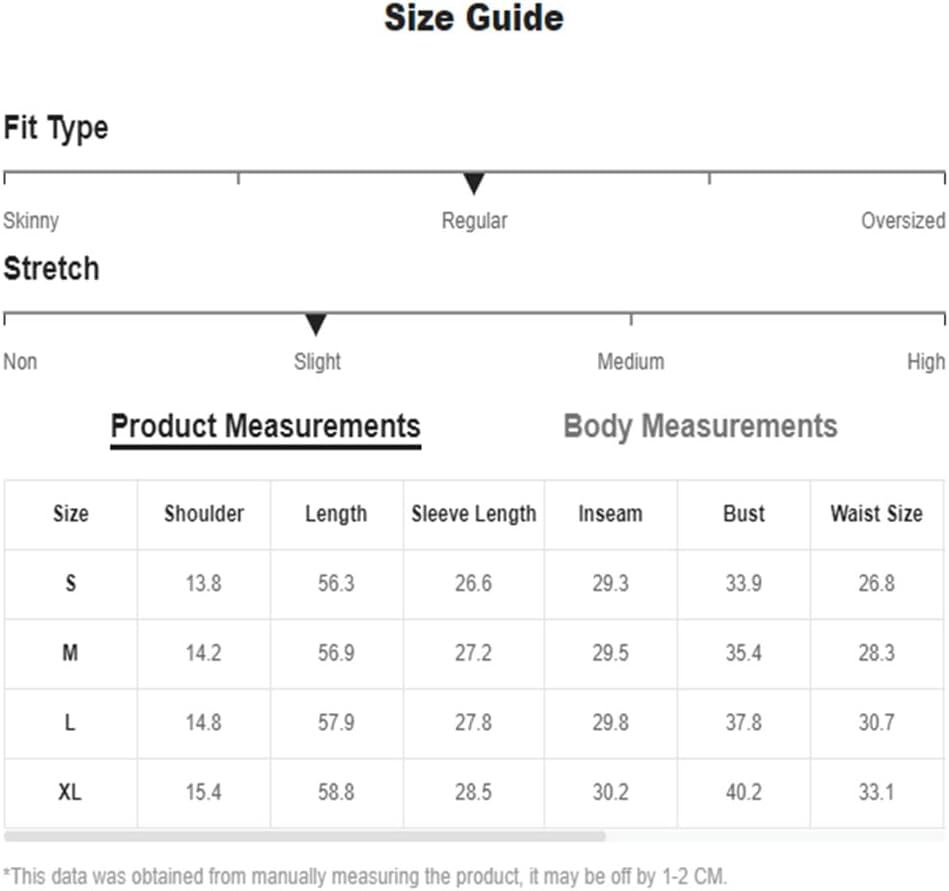949x891 pixels.
Task: Click the High stretch label
Action: (925, 362)
